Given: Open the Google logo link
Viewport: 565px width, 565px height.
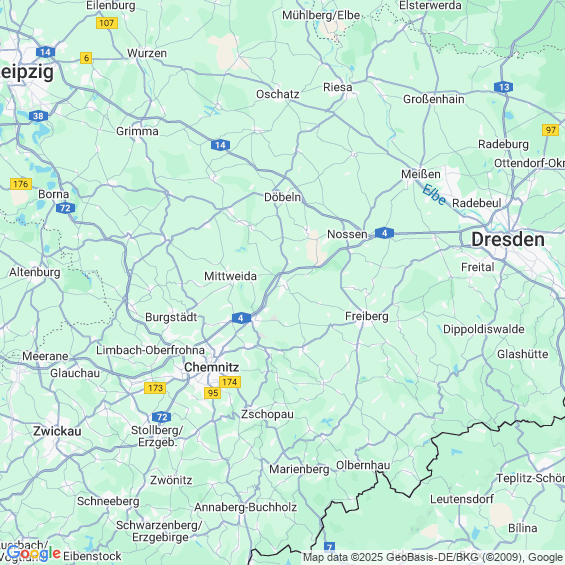Looking at the screenshot, I should [33, 554].
